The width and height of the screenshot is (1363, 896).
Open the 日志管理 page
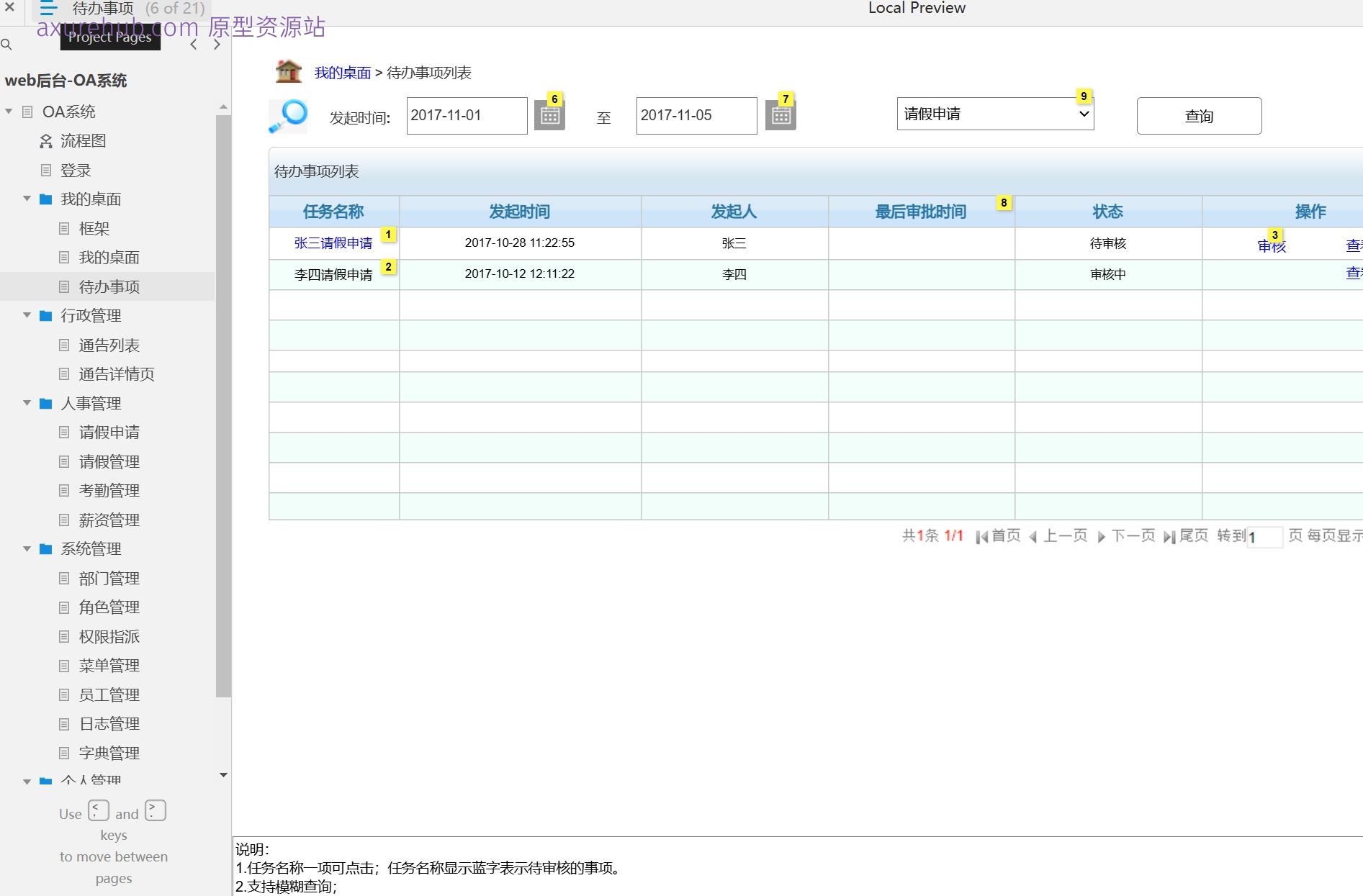click(x=109, y=724)
